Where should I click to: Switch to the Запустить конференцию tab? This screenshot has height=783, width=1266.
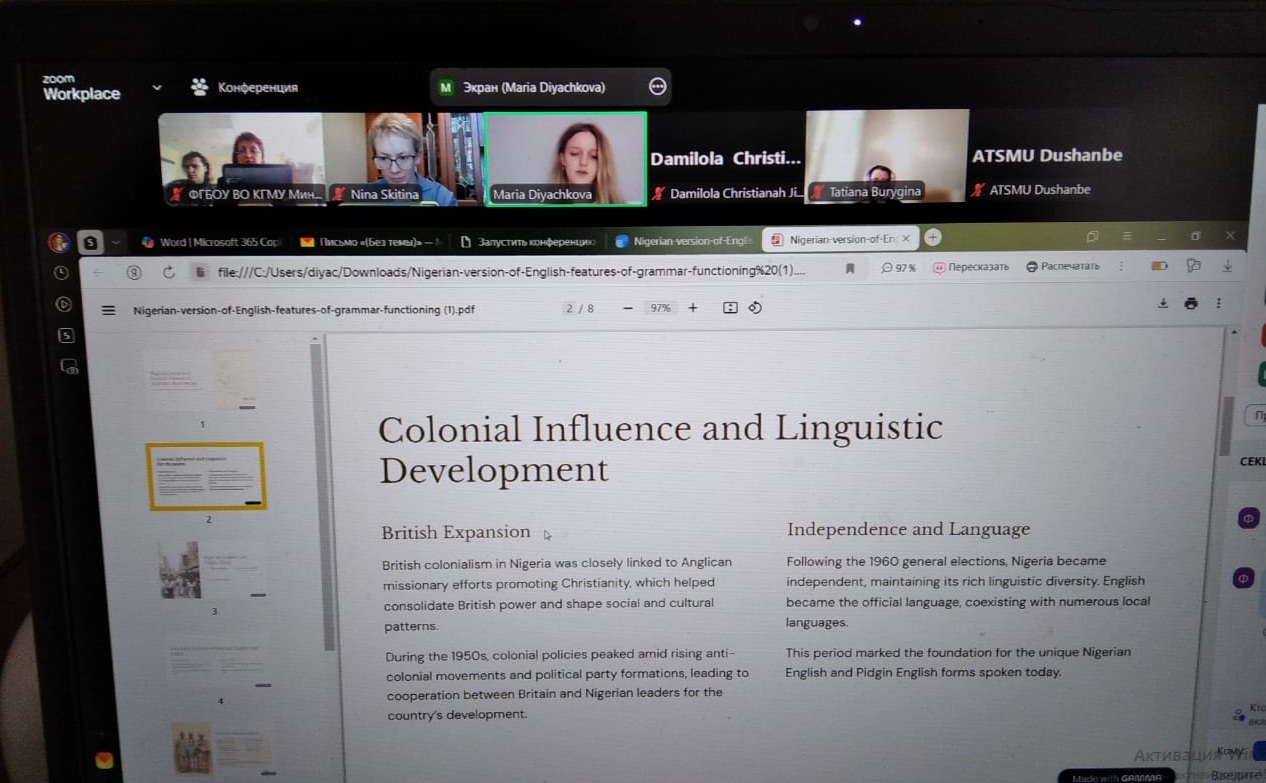tap(528, 241)
